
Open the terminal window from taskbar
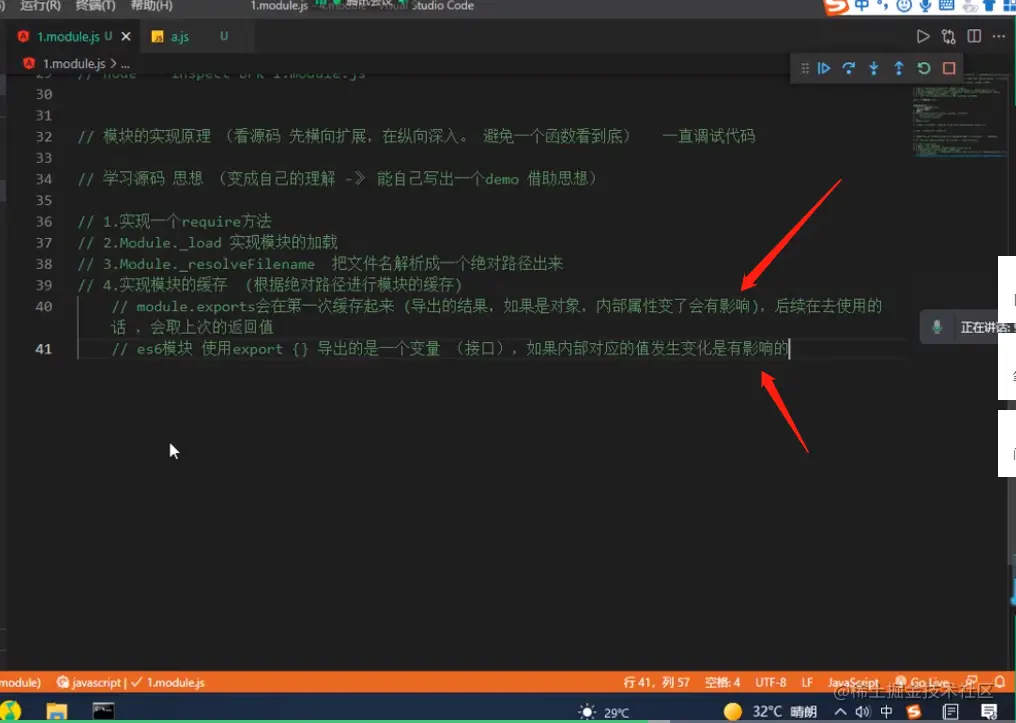tap(103, 711)
